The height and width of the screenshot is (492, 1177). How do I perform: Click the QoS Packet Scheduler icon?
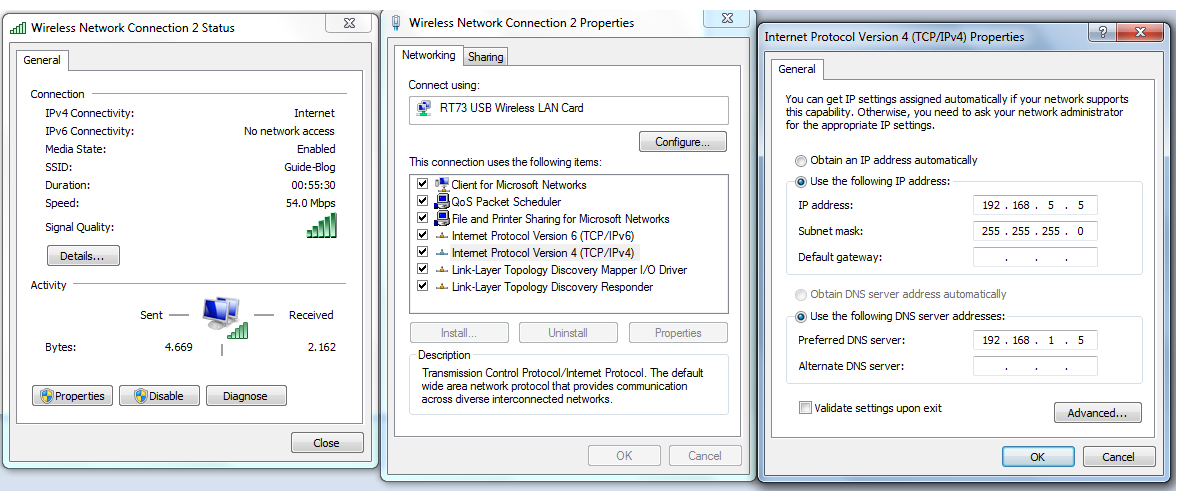tap(442, 201)
